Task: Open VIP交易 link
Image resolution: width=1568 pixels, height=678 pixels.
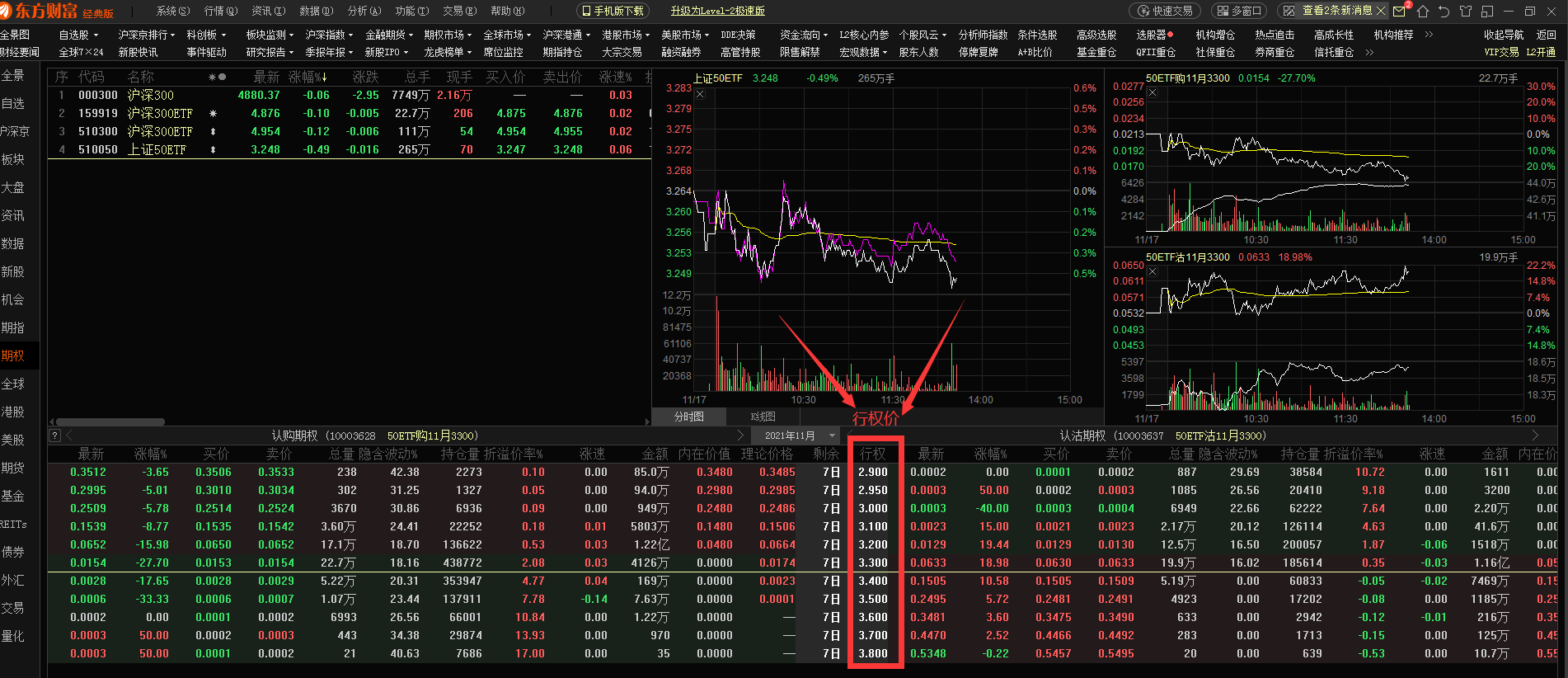Action: pos(1501,52)
